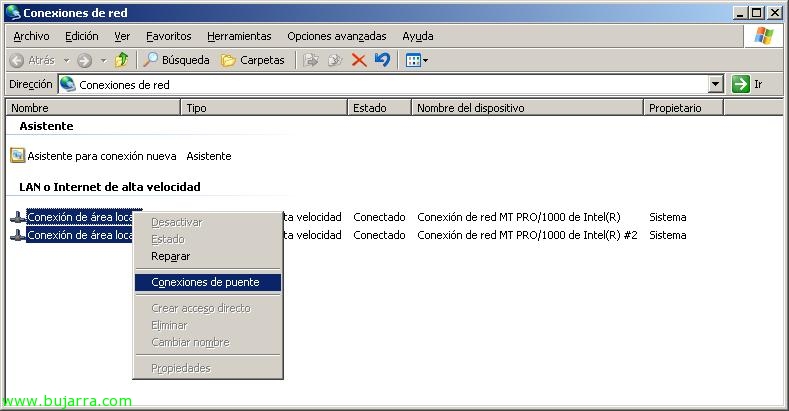789x411 pixels.
Task: Click the Copy To toolbar icon
Action: [335, 60]
